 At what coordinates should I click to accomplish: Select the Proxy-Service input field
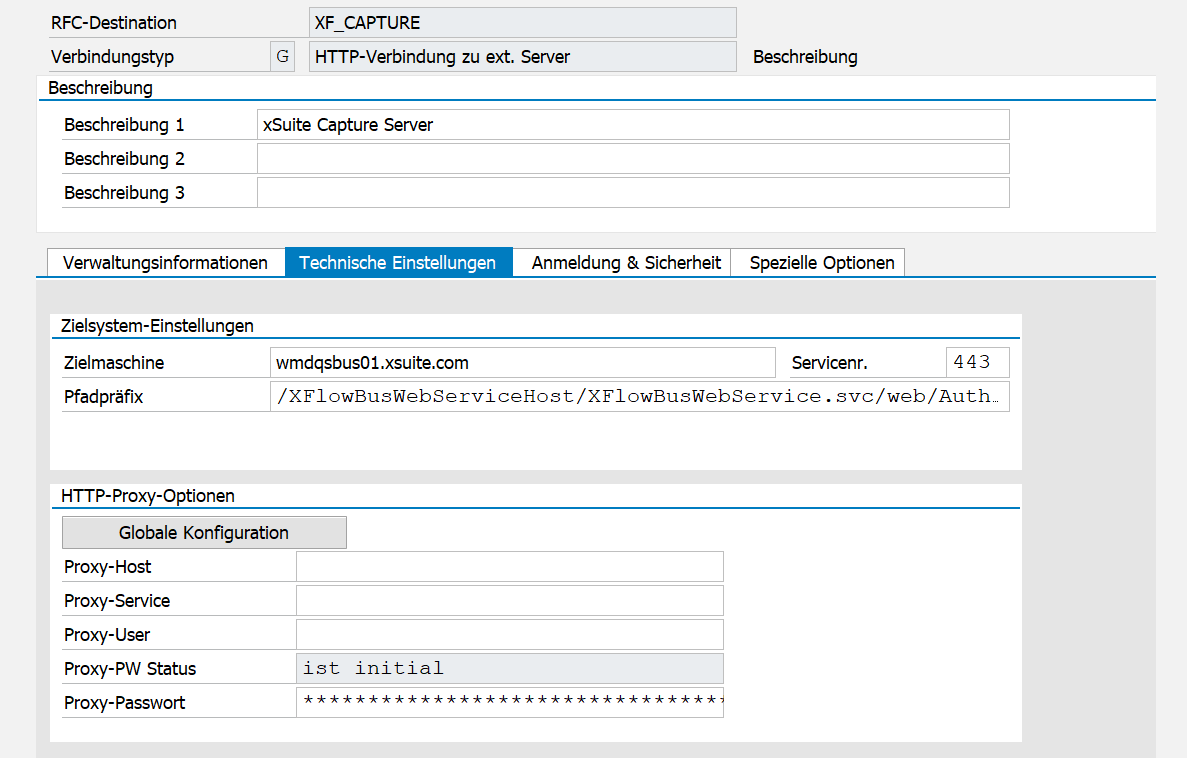pos(509,600)
